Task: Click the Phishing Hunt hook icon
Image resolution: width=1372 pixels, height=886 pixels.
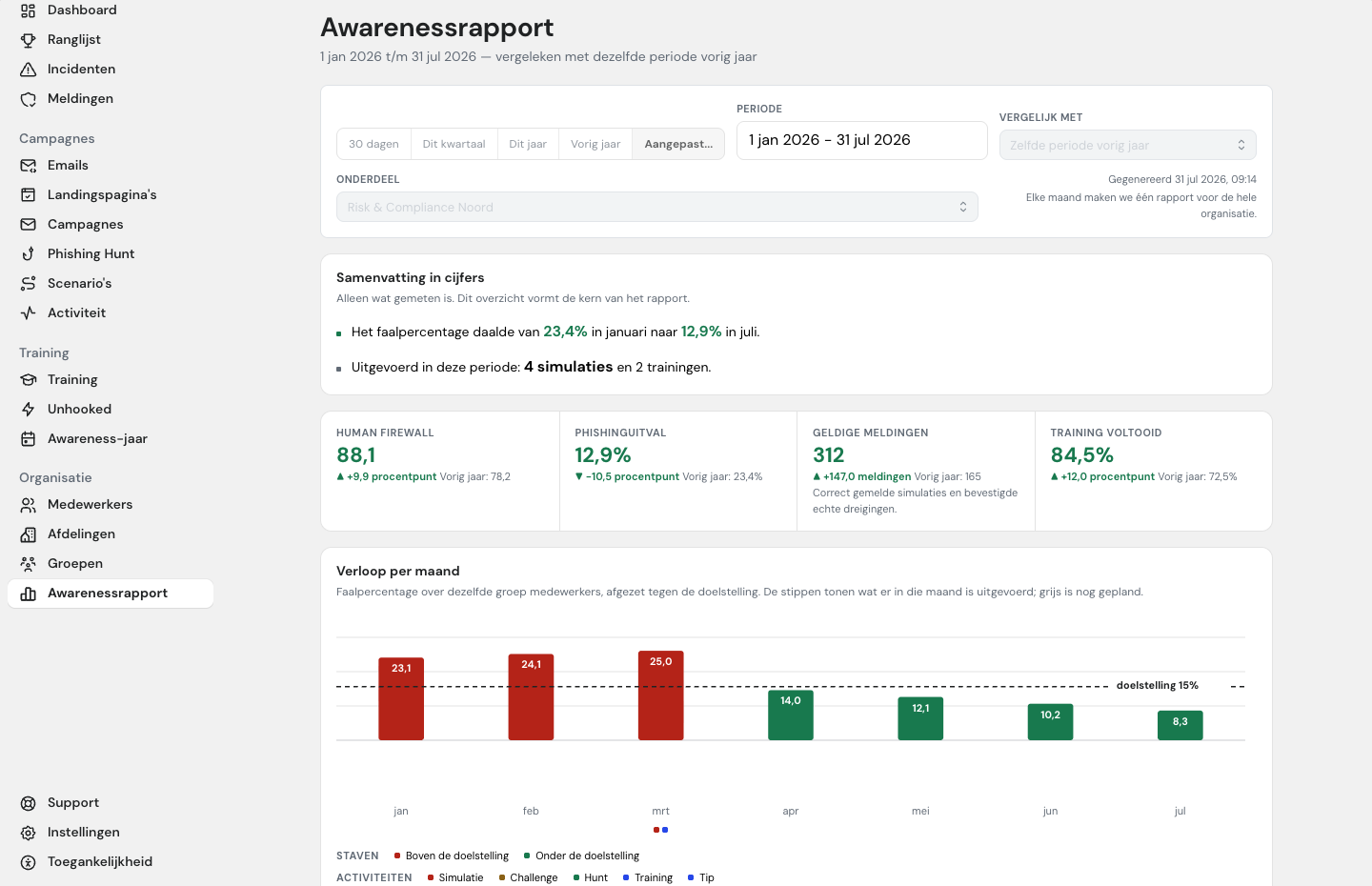Action: 29,254
